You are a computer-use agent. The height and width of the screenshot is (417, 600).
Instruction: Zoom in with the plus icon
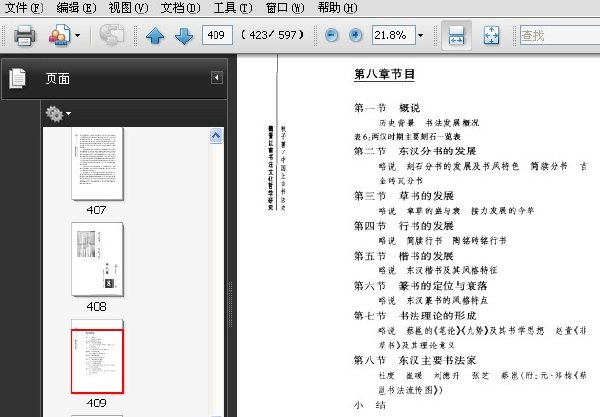(x=356, y=36)
